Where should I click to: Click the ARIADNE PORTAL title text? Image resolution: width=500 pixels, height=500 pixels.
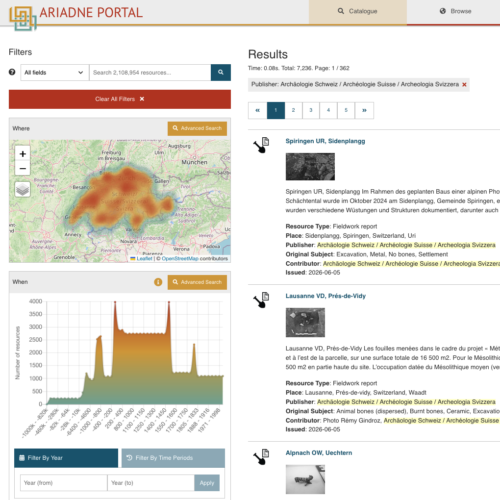[91, 13]
